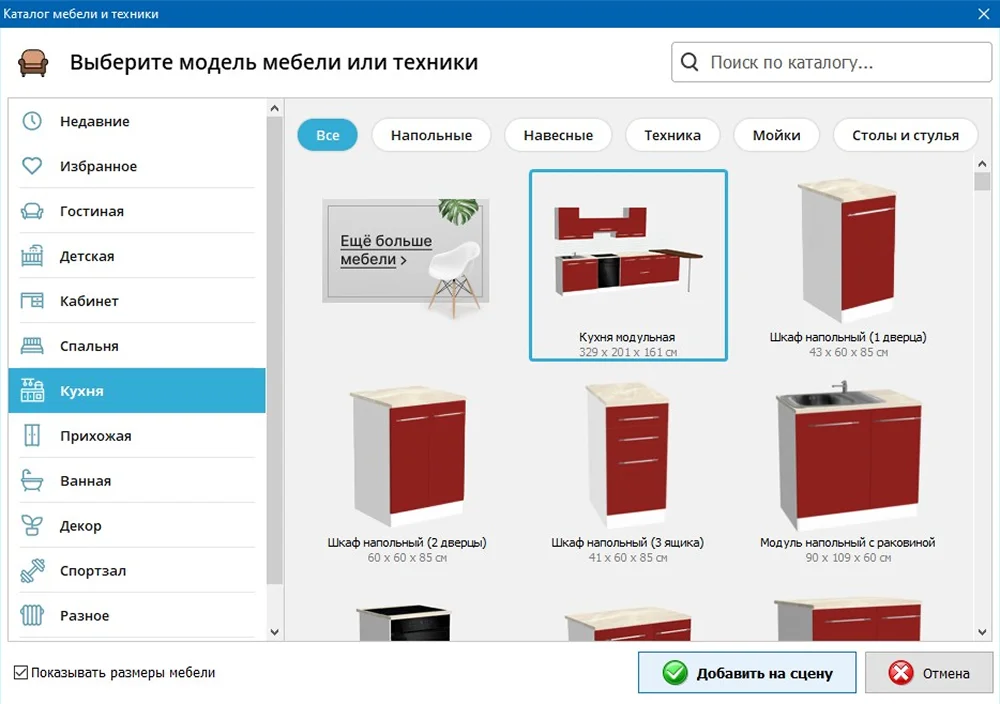Click the crib icon for Детская

pos(32,256)
